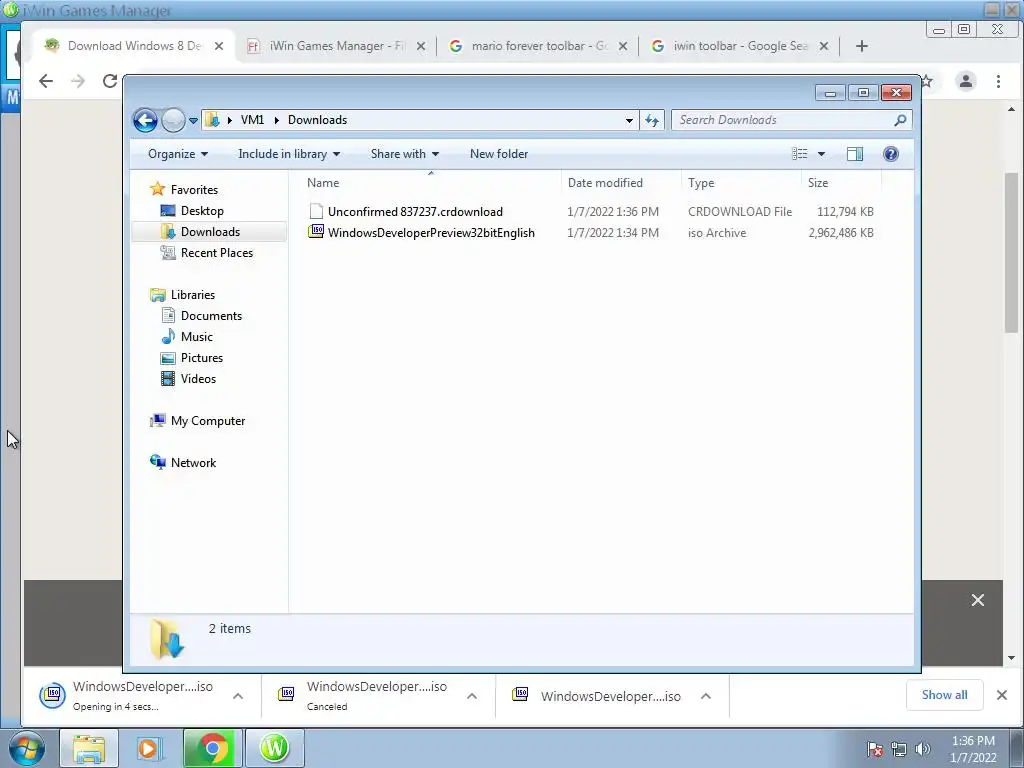Dismiss the dark page banner with X

point(977,600)
